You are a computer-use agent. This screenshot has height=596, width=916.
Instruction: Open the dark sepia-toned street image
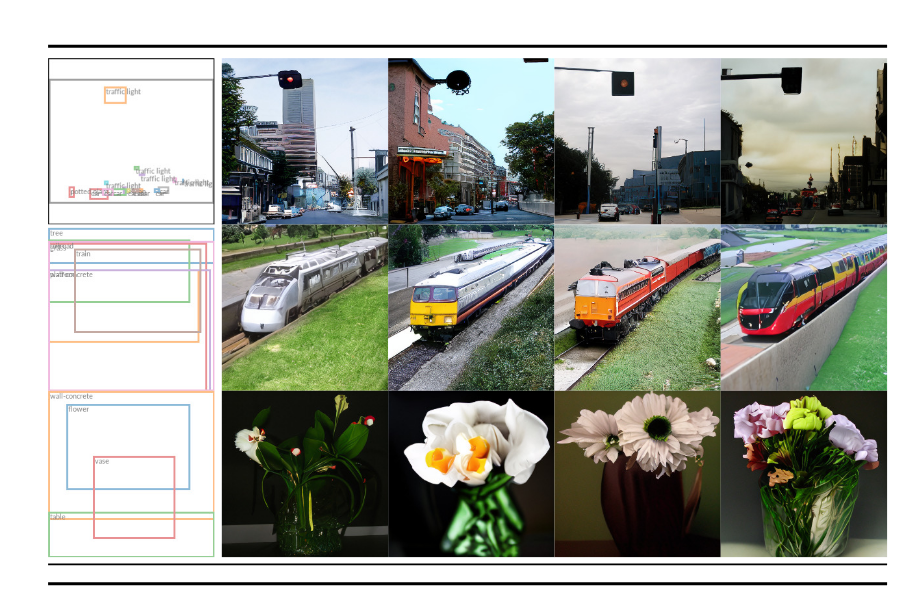tap(804, 141)
